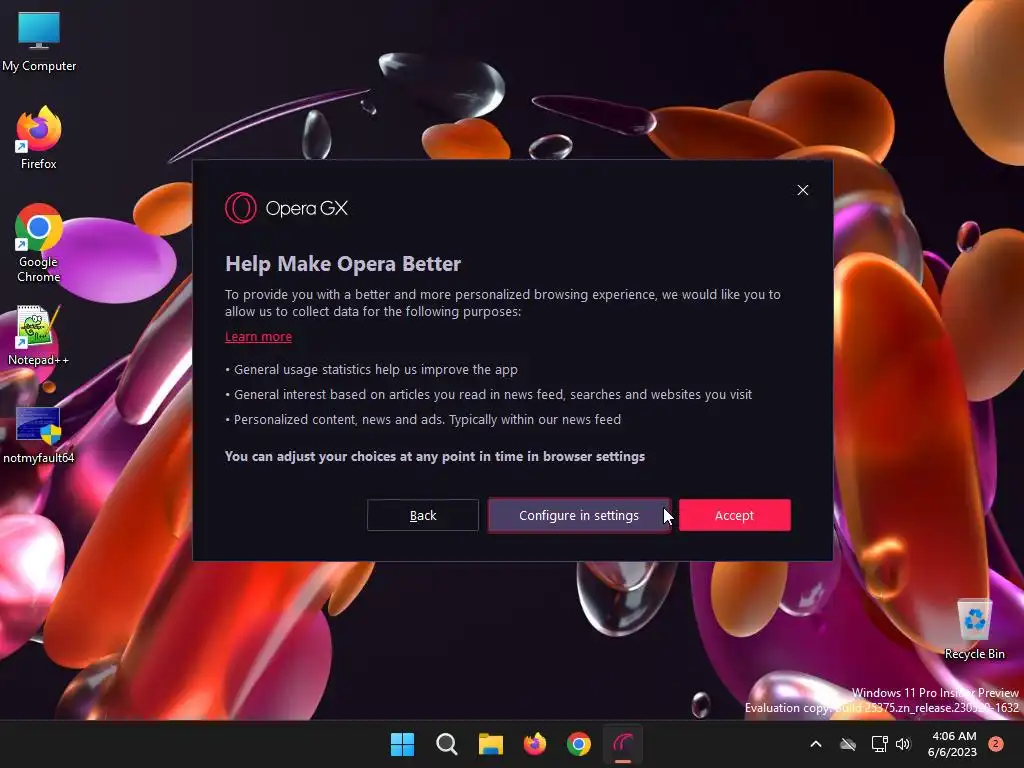
Task: Show hidden system tray icons
Action: click(816, 744)
